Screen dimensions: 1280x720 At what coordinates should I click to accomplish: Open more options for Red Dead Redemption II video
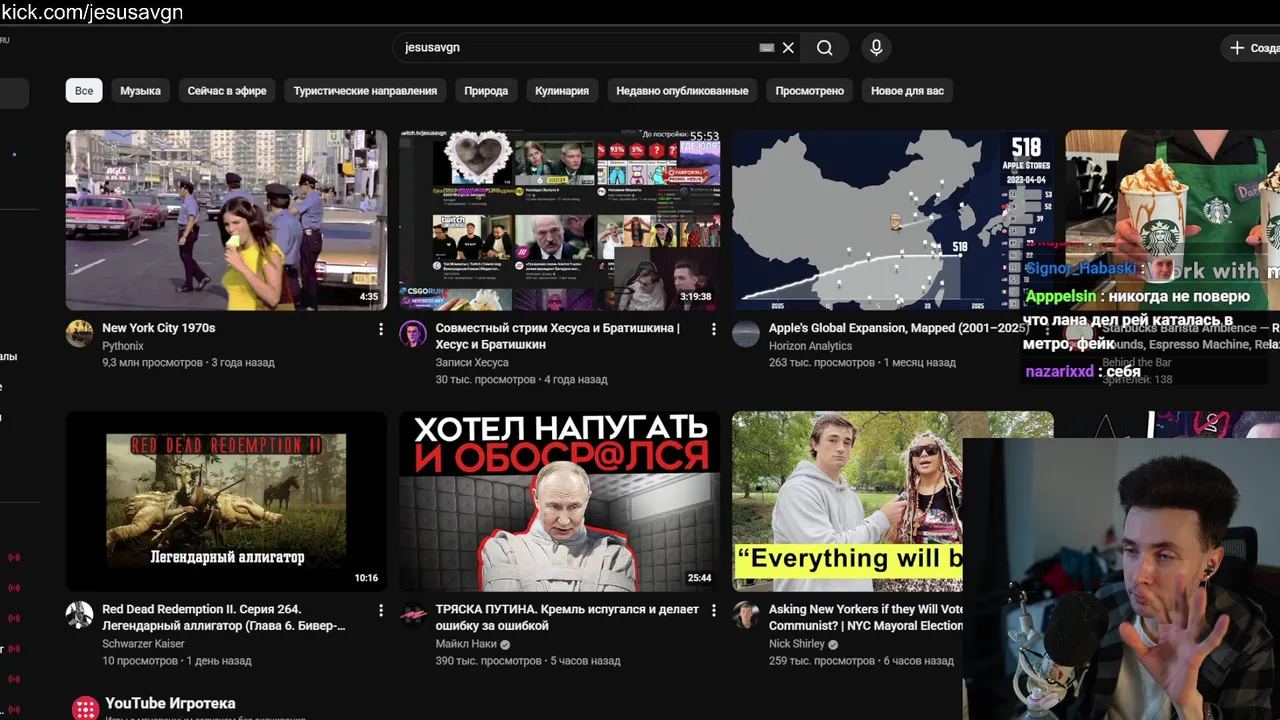point(380,610)
